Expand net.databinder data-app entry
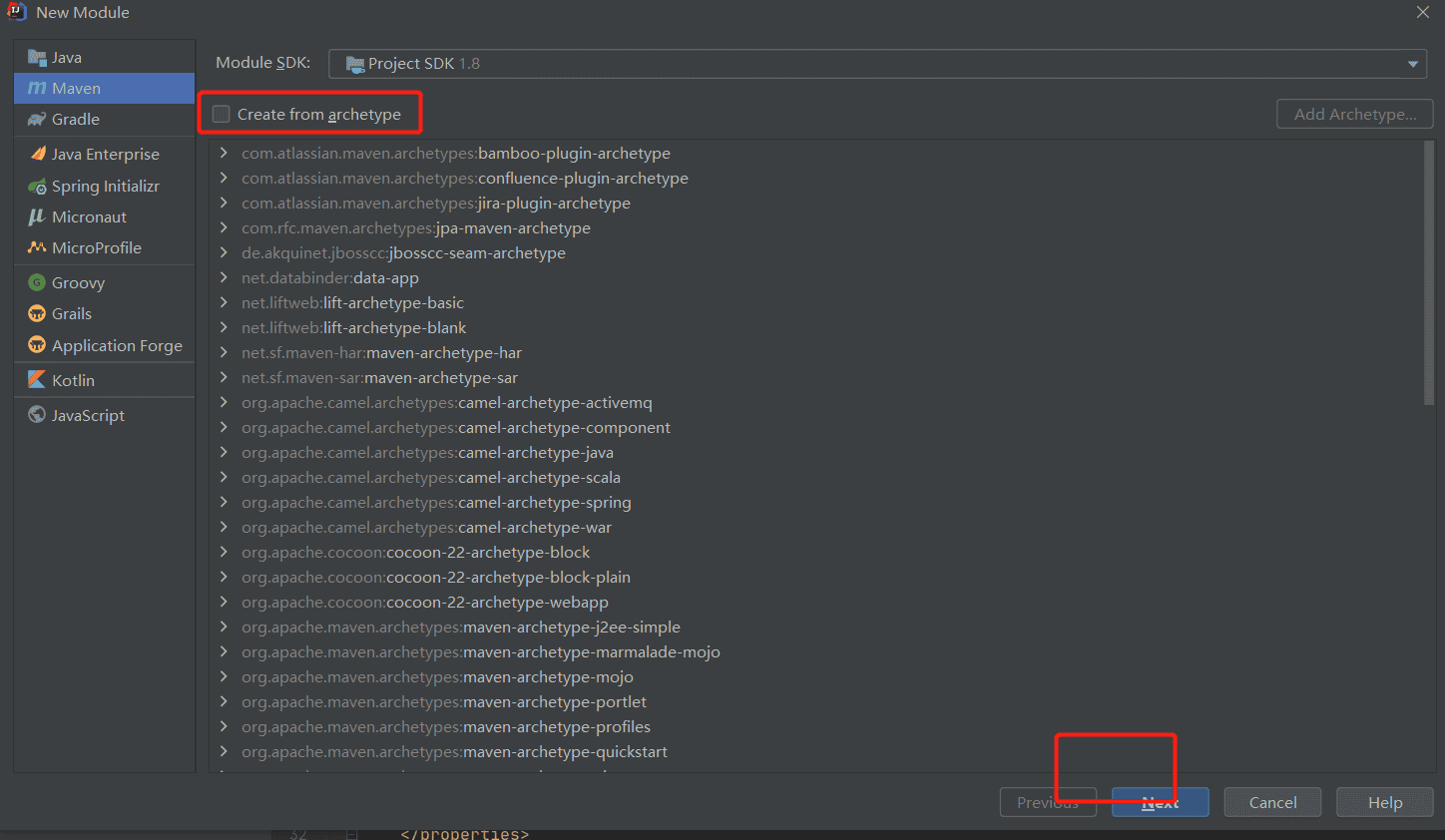 point(224,277)
